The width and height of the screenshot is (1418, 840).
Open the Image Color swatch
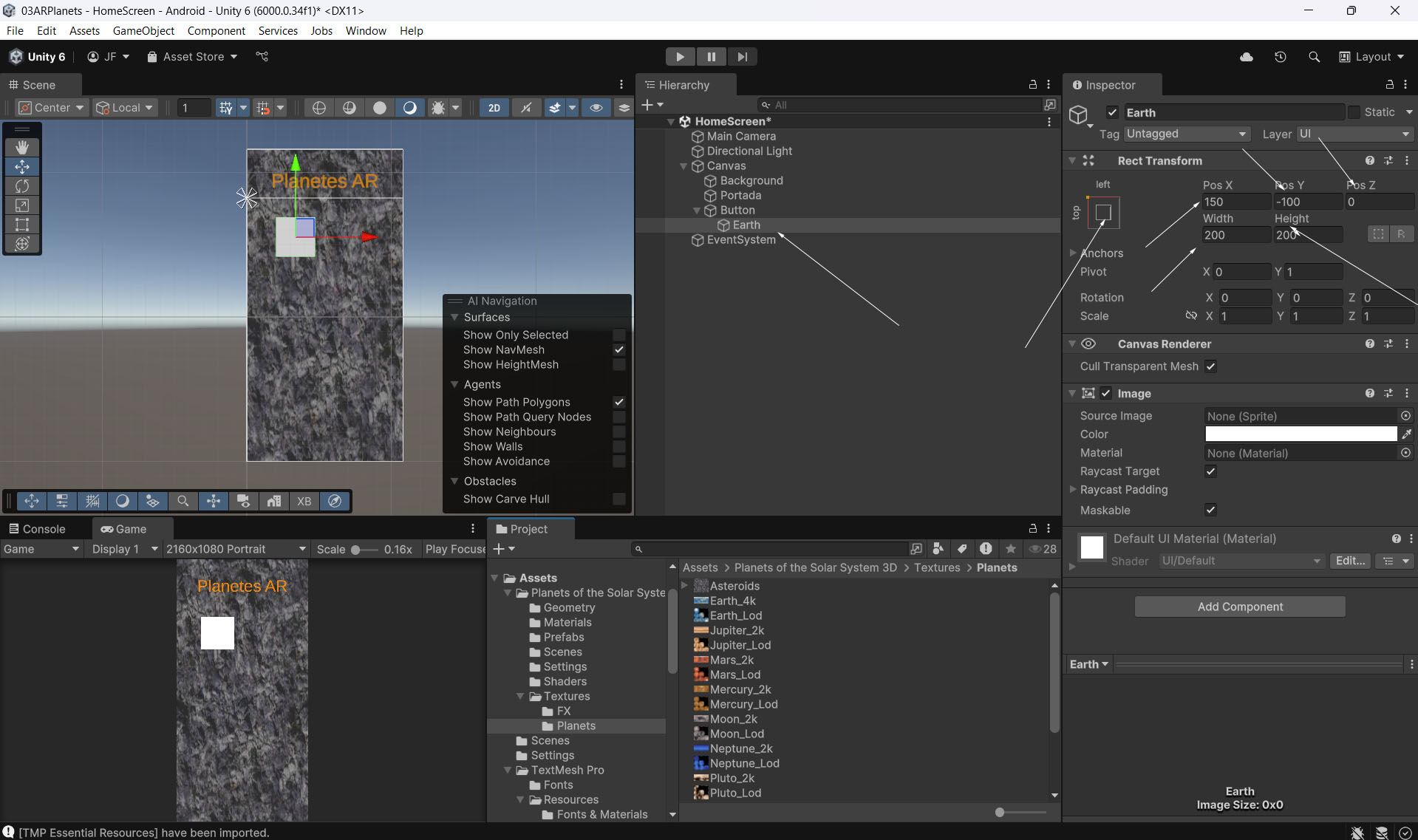click(x=1300, y=434)
